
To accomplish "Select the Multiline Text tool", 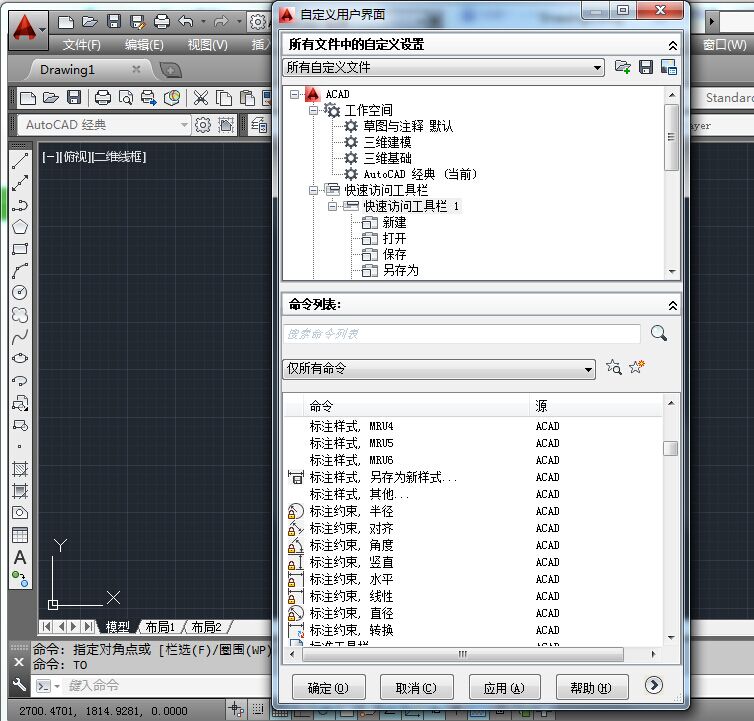I will click(x=20, y=557).
